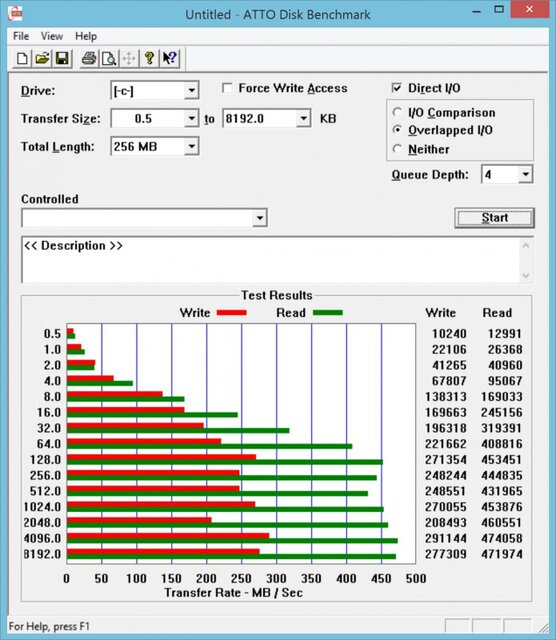
Task: Click the green Read legend swatch
Action: (328, 313)
